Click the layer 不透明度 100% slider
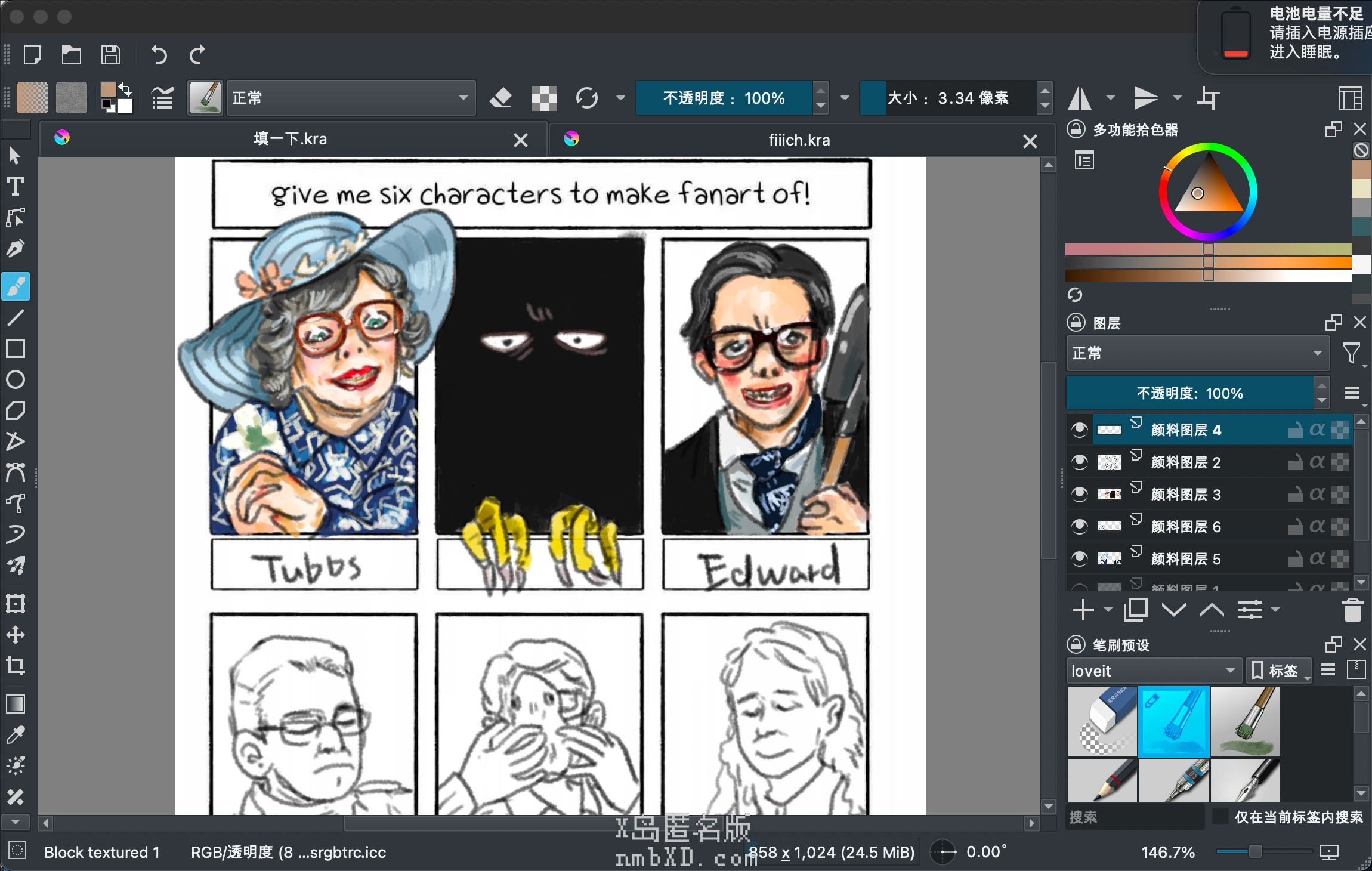The height and width of the screenshot is (871, 1372). pyautogui.click(x=1189, y=393)
